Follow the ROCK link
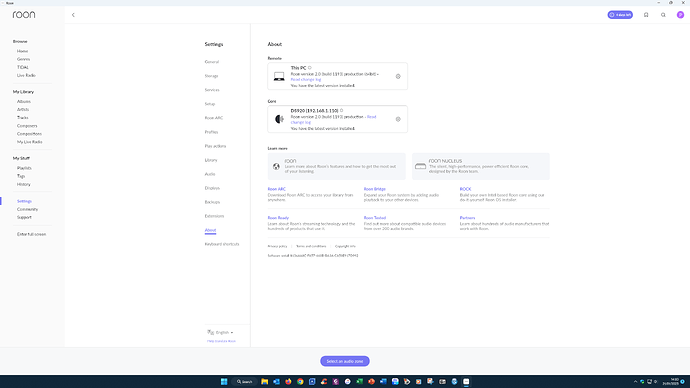 tap(465, 189)
